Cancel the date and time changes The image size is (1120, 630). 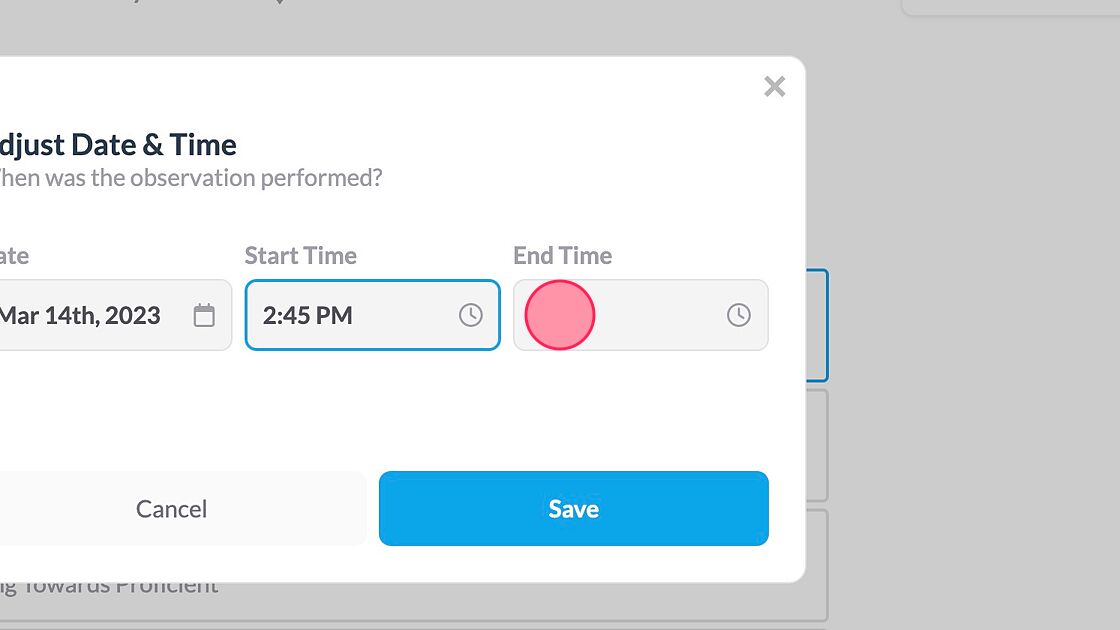tap(171, 508)
